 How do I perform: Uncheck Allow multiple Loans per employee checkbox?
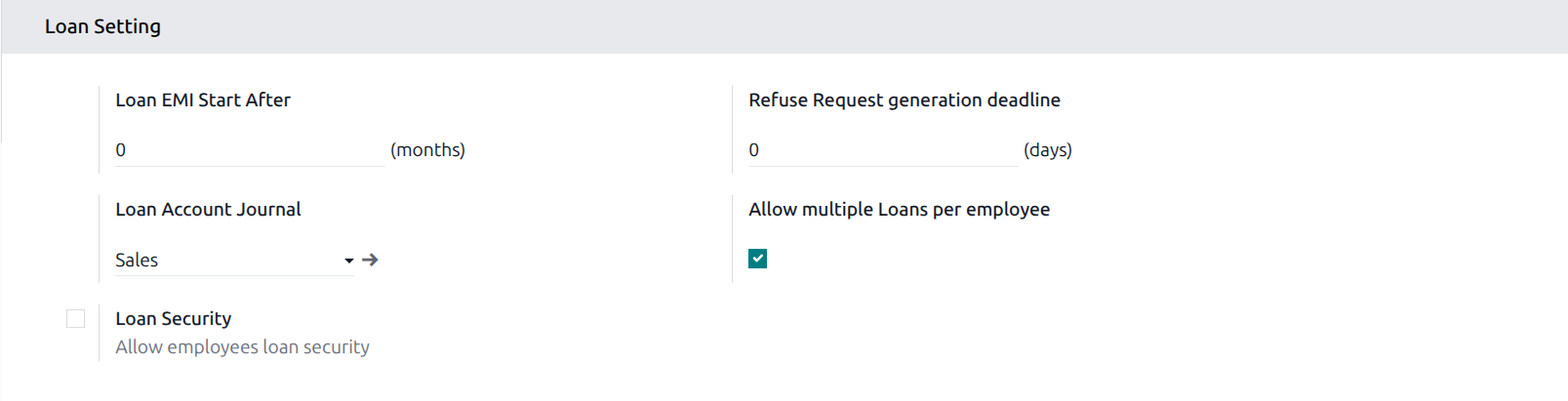coord(757,259)
